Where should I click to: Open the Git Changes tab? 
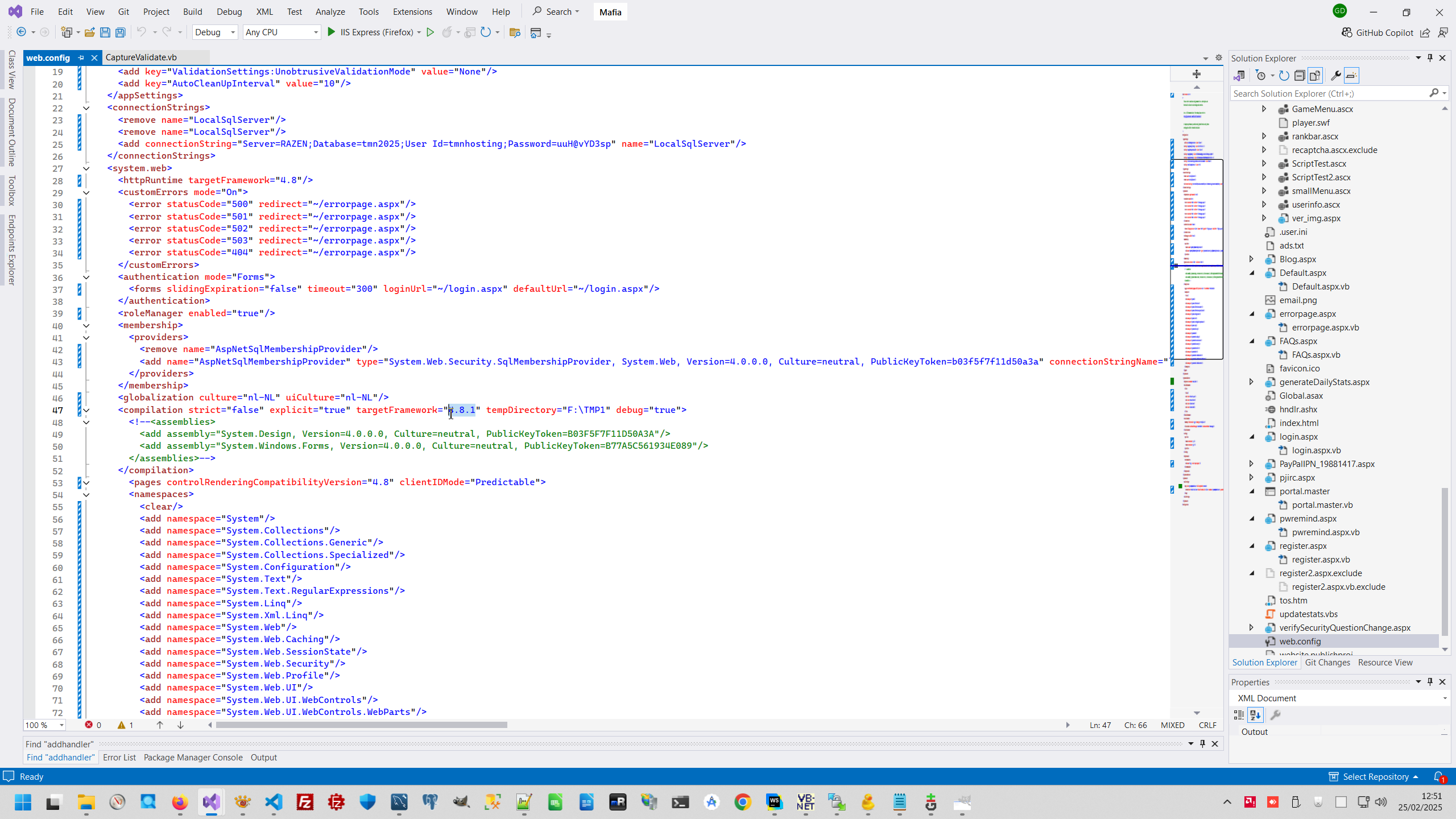click(x=1327, y=663)
